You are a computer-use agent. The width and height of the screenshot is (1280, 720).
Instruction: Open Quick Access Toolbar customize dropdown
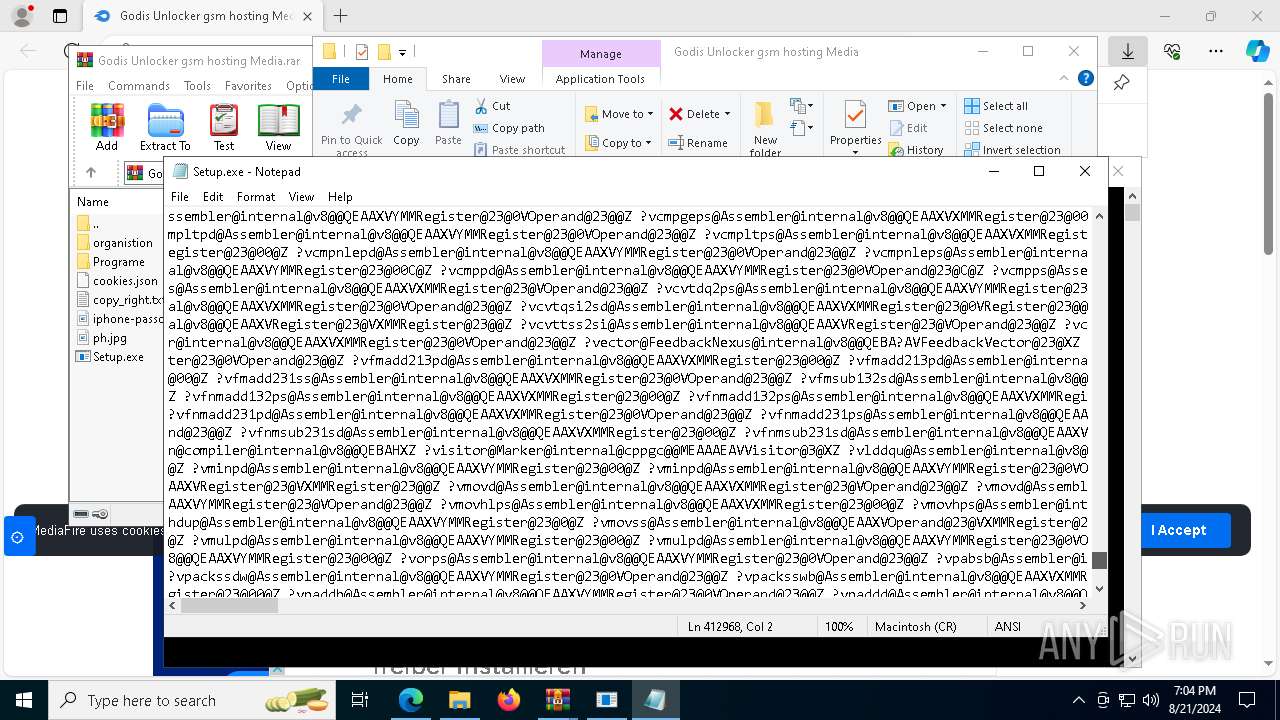point(402,52)
